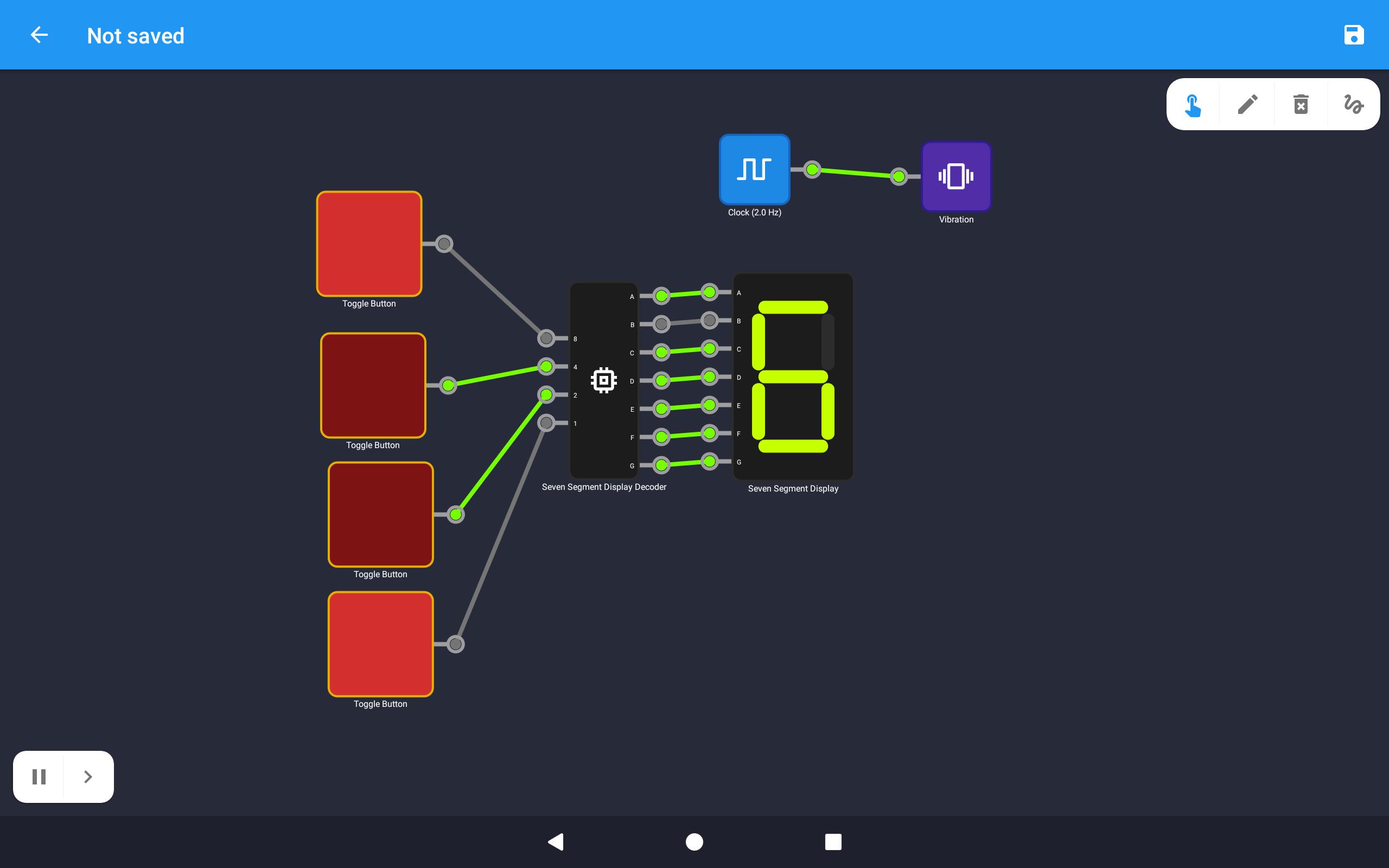Click decoder input pin 1 node
1389x868 pixels.
(546, 423)
